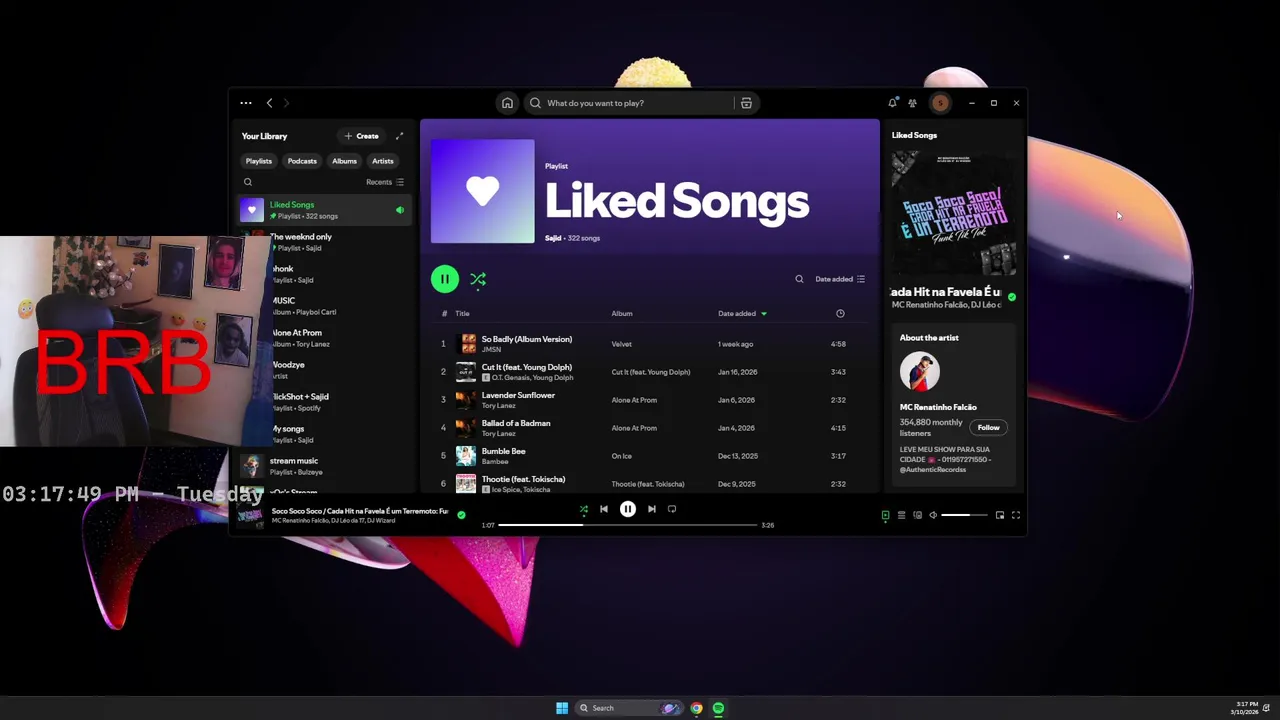
Task: Click the duration clock column icon
Action: [x=840, y=314]
